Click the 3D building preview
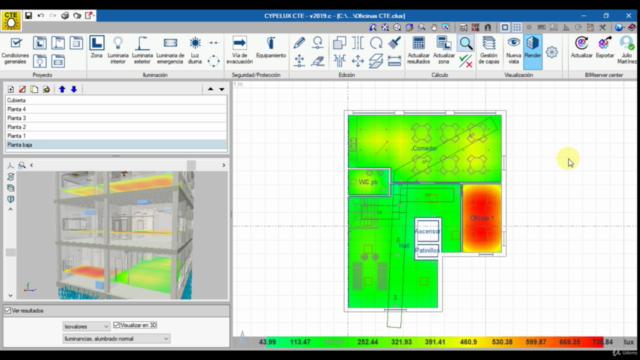The width and height of the screenshot is (640, 360). pyautogui.click(x=122, y=235)
